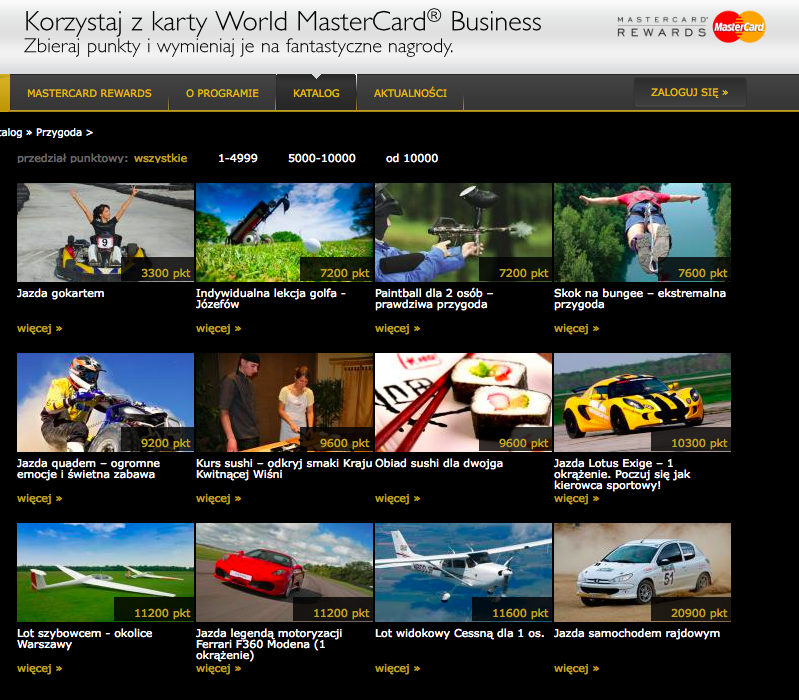Viewport: 799px width, 700px height.
Task: Open the quad ride thumbnail
Action: point(105,402)
